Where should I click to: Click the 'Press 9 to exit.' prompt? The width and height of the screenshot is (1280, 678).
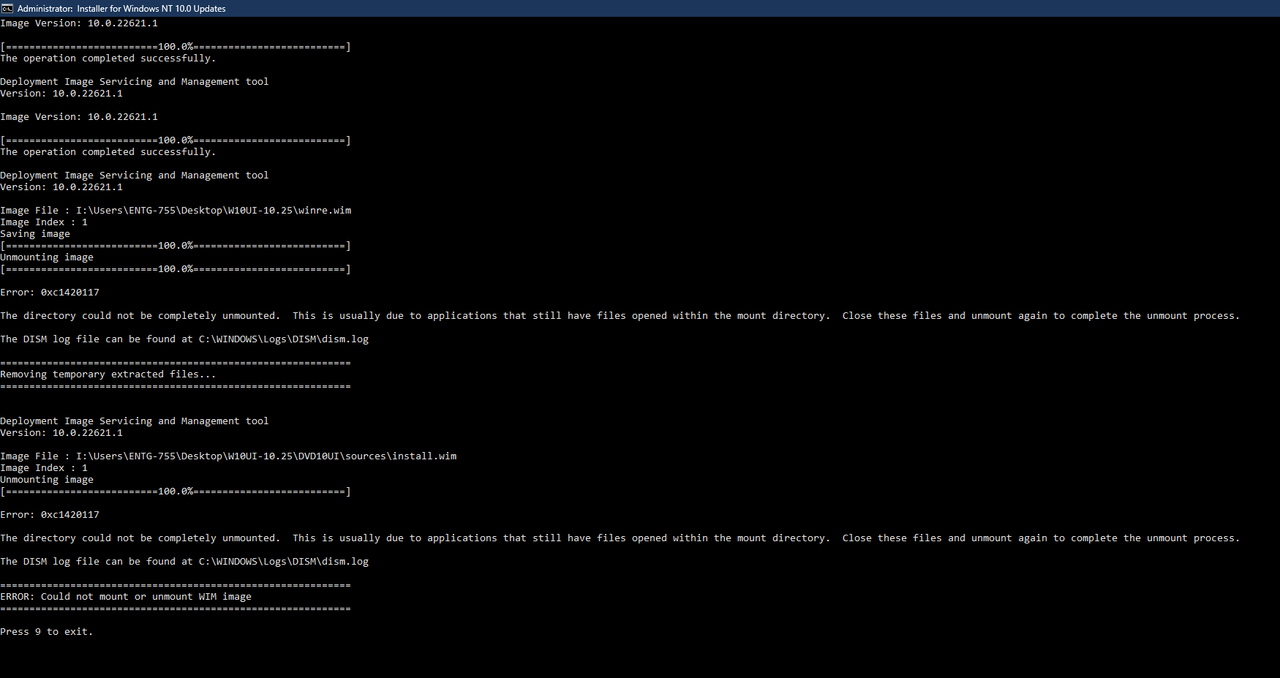pos(47,632)
